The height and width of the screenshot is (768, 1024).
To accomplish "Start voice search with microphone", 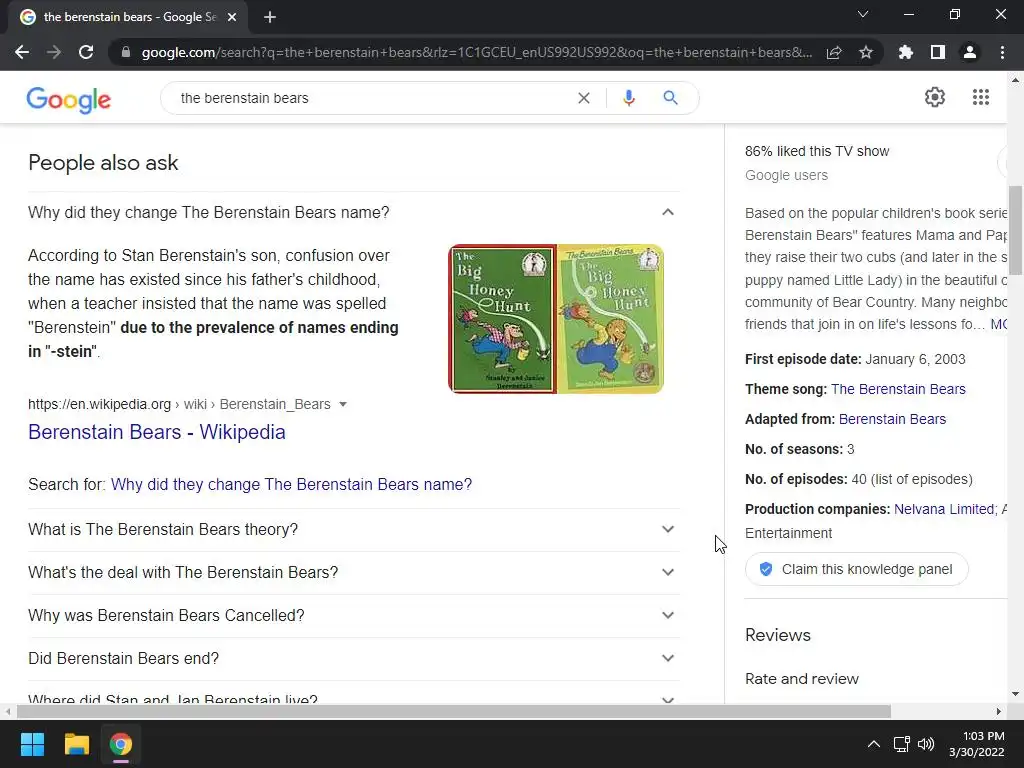I will [x=629, y=98].
